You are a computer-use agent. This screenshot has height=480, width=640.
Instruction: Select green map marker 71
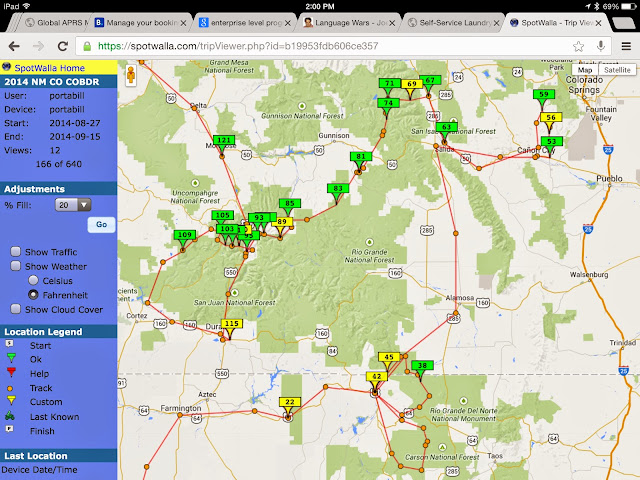click(390, 83)
